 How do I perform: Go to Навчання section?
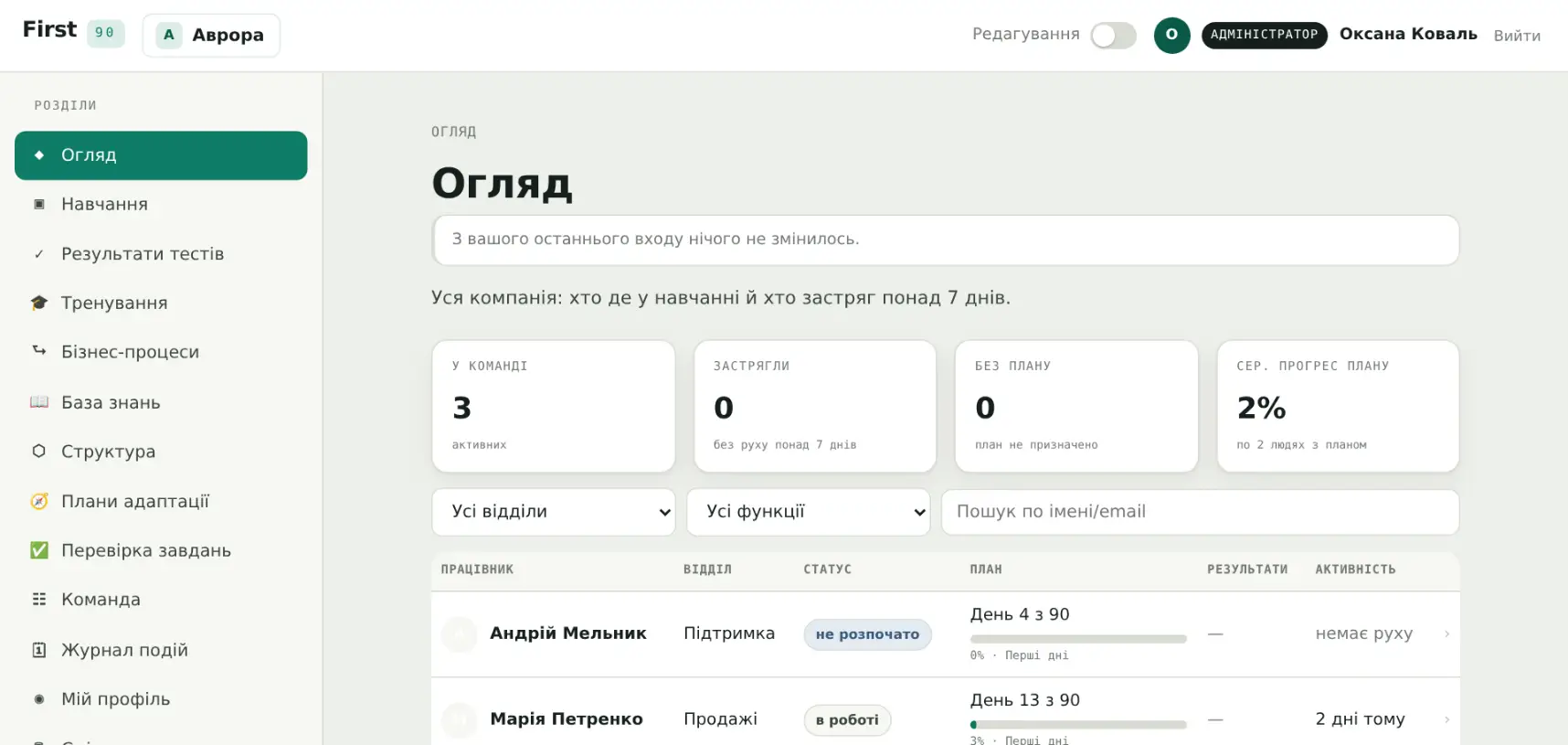pos(161,205)
